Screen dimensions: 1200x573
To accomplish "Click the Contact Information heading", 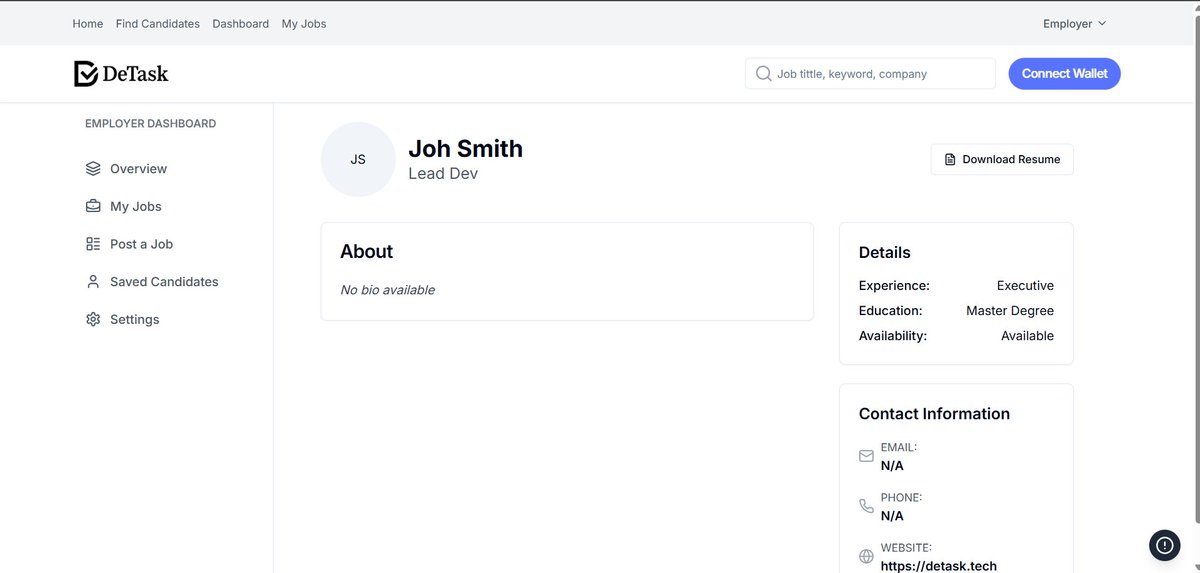I will click(934, 413).
